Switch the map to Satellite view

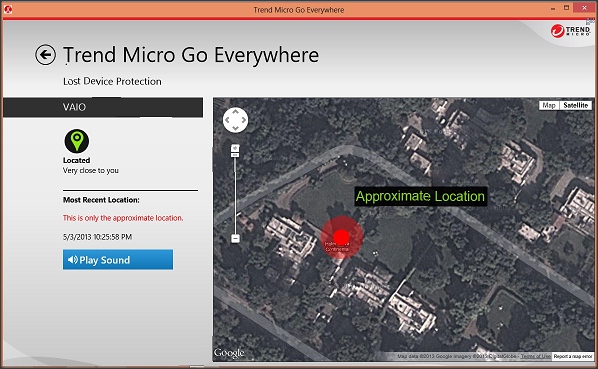click(575, 105)
